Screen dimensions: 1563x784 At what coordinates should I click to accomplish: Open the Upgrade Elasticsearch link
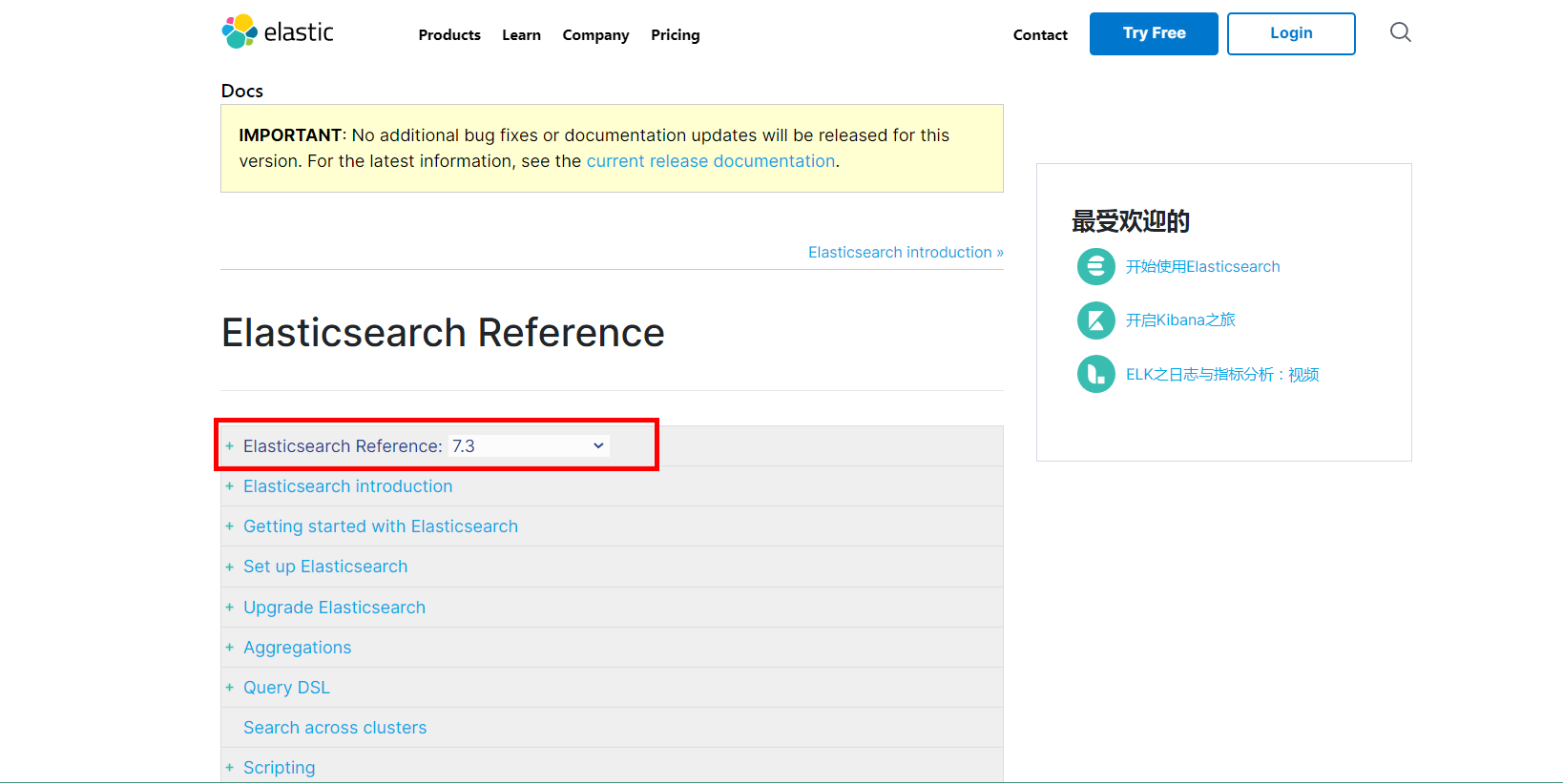coord(334,608)
